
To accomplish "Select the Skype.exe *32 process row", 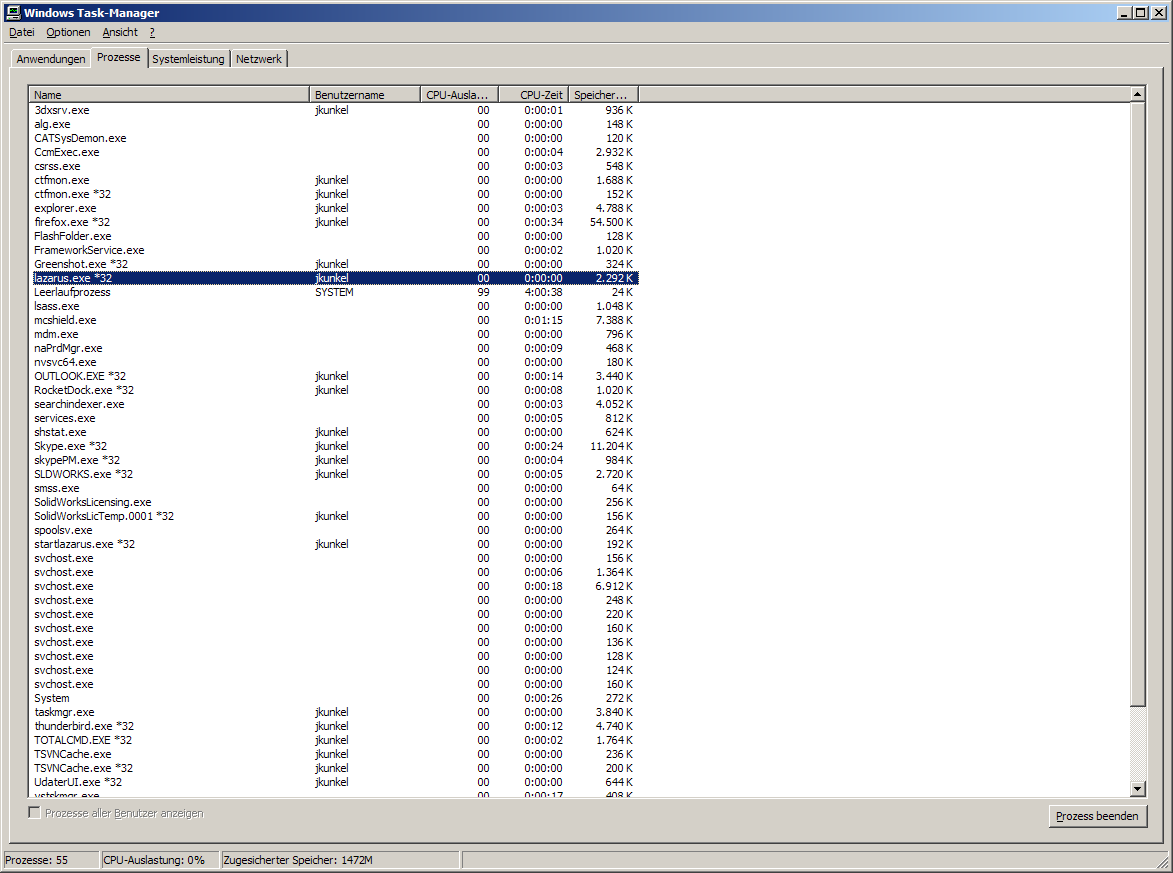I will click(x=70, y=446).
